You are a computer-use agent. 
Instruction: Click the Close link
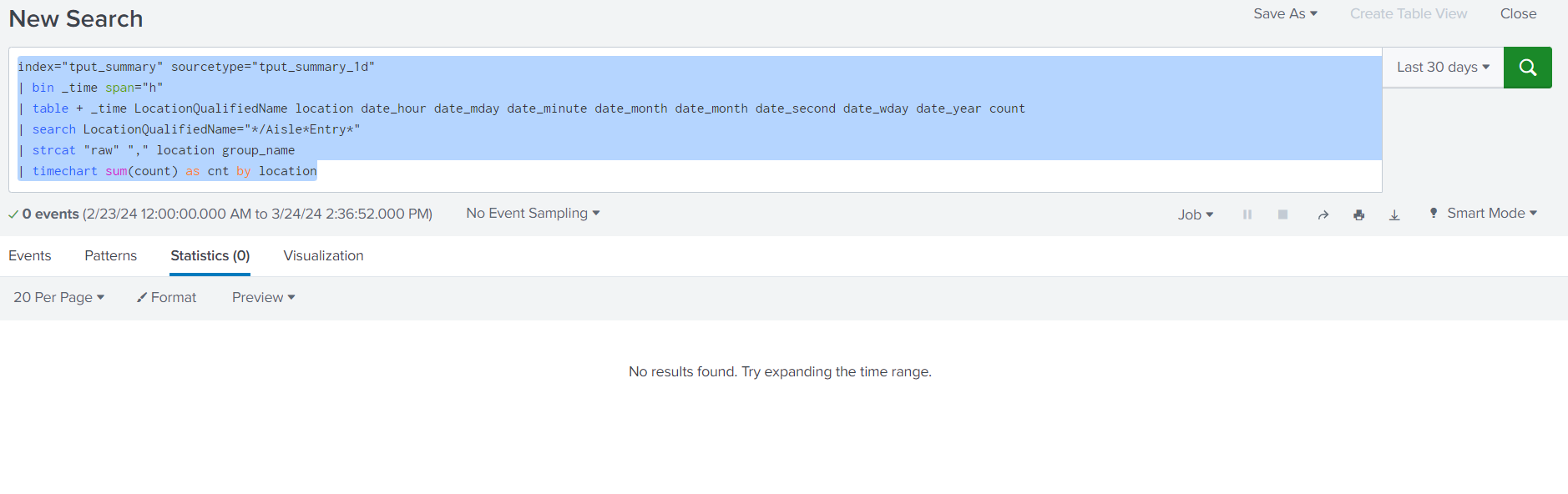coord(1518,13)
